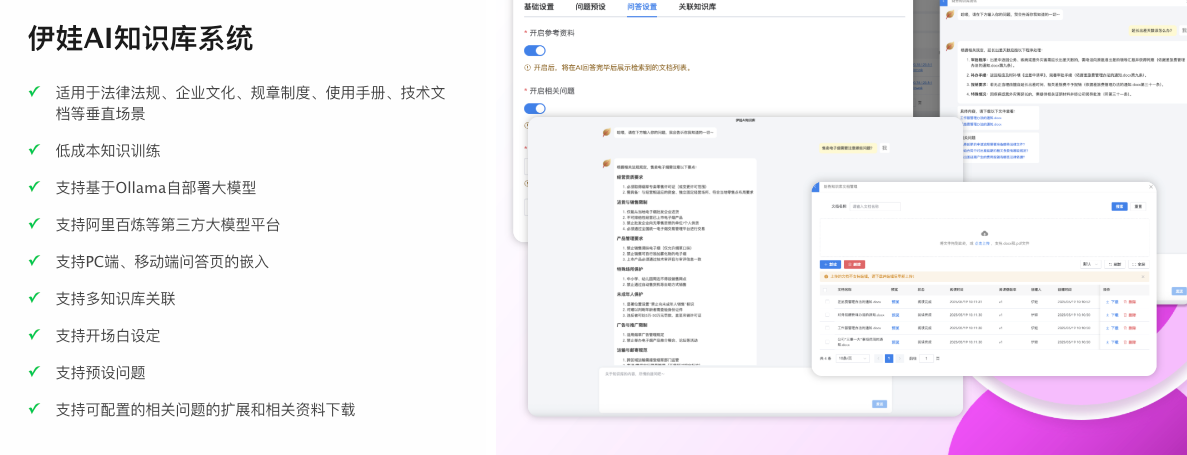Click the 重置 button in document dialog

(x=1138, y=206)
